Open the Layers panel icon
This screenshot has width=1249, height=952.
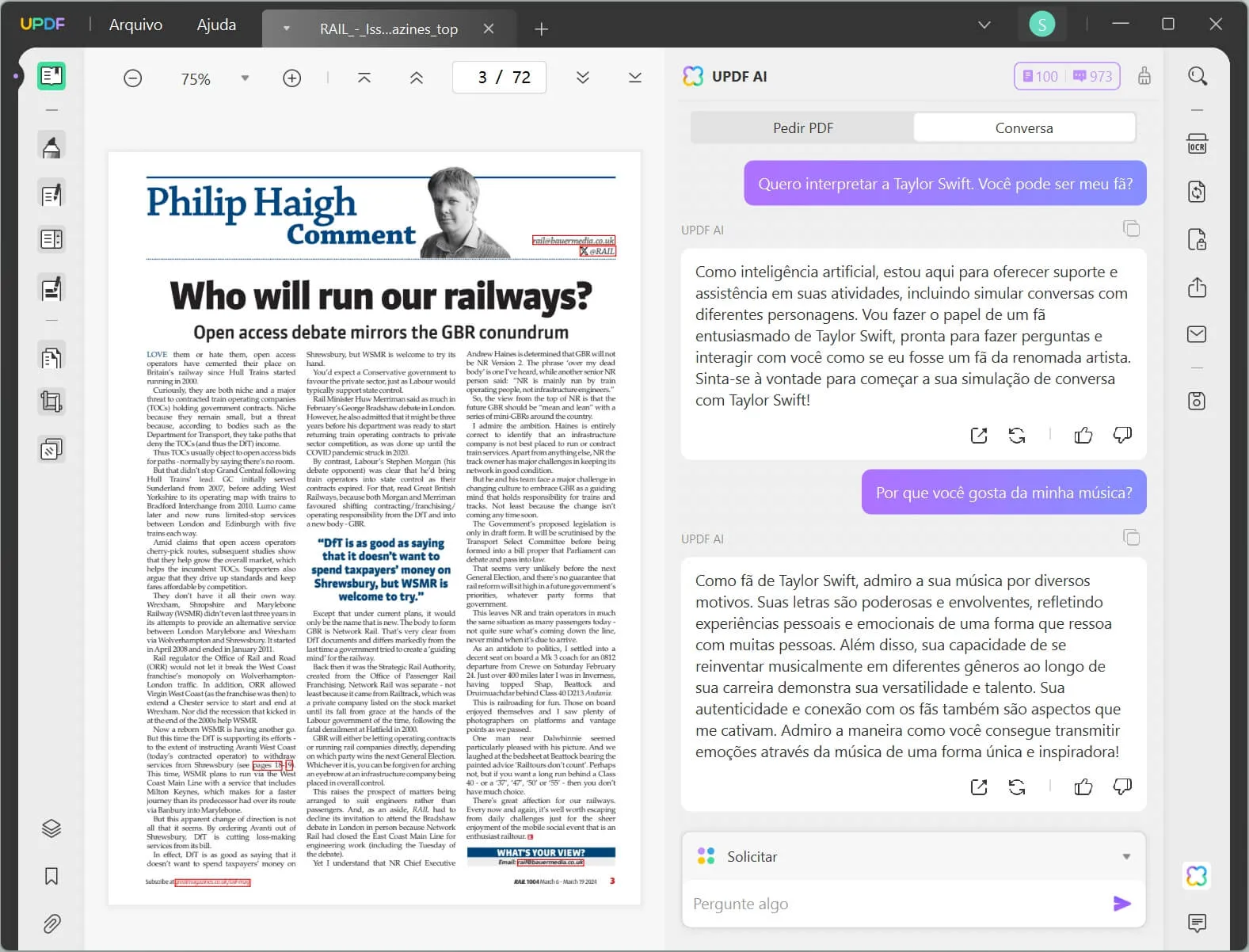point(51,828)
